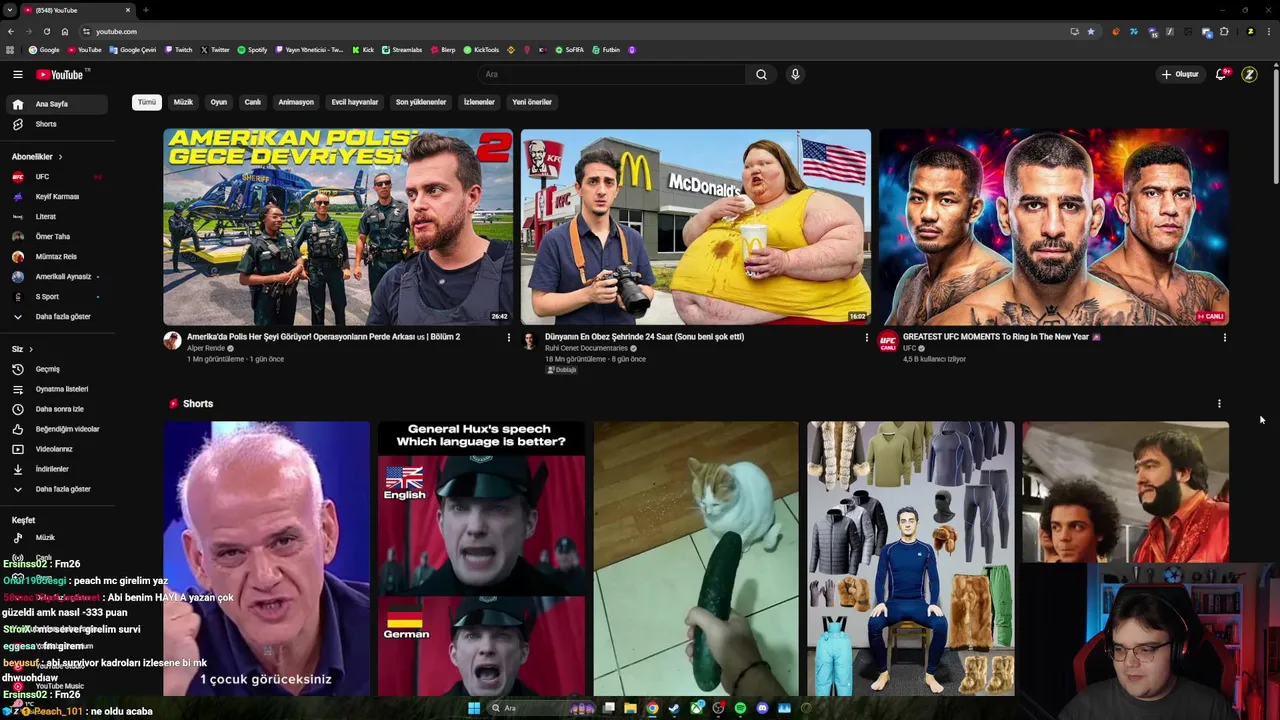Play the Amerikan Polis Gece Devriyesi thumbnail

pos(338,227)
